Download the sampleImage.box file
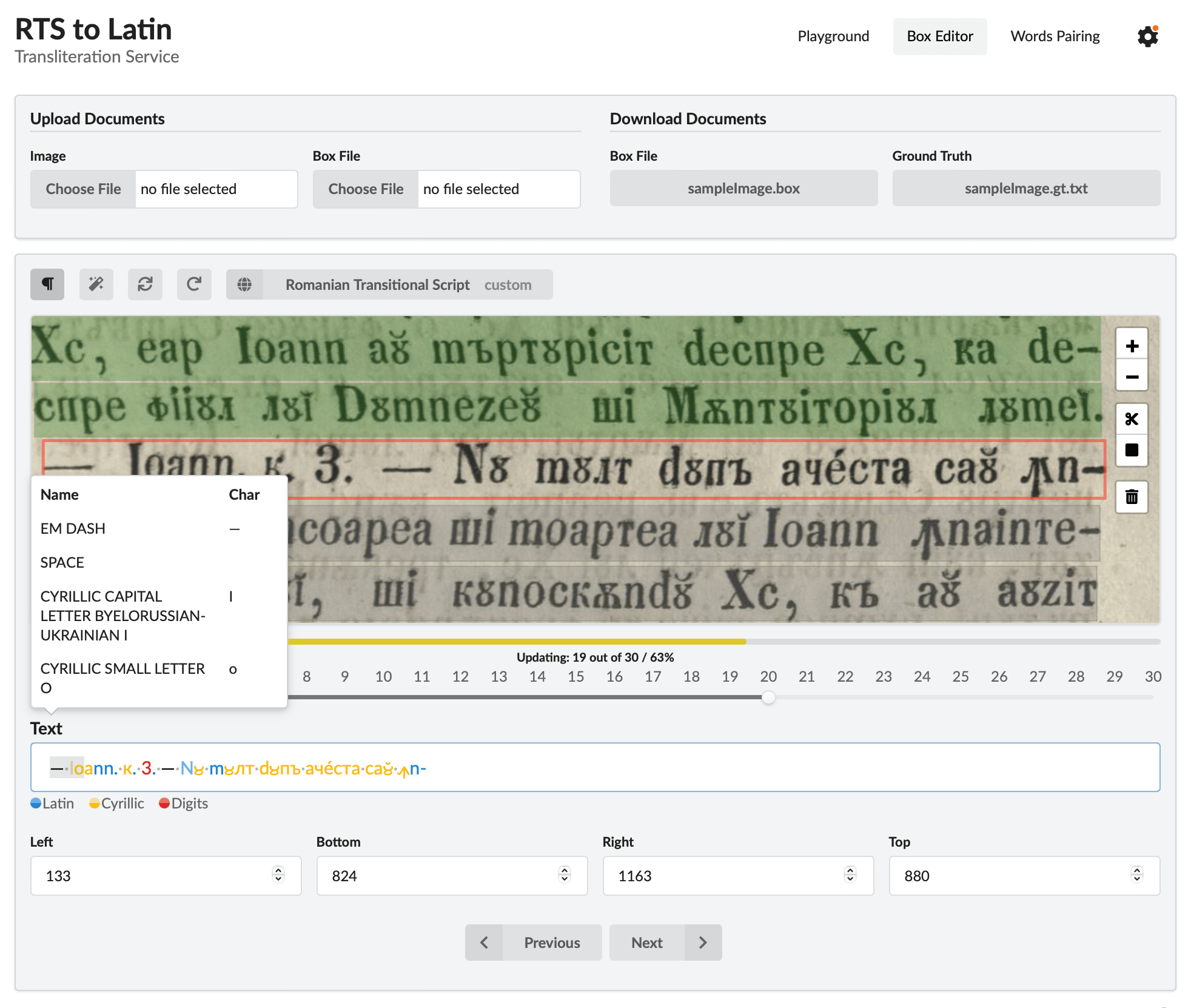The width and height of the screenshot is (1191, 1008). pyautogui.click(x=743, y=189)
